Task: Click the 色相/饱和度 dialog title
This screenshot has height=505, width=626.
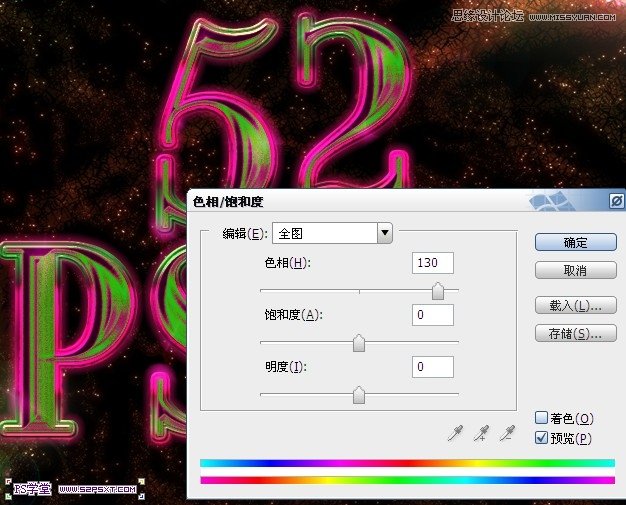Action: [x=228, y=202]
